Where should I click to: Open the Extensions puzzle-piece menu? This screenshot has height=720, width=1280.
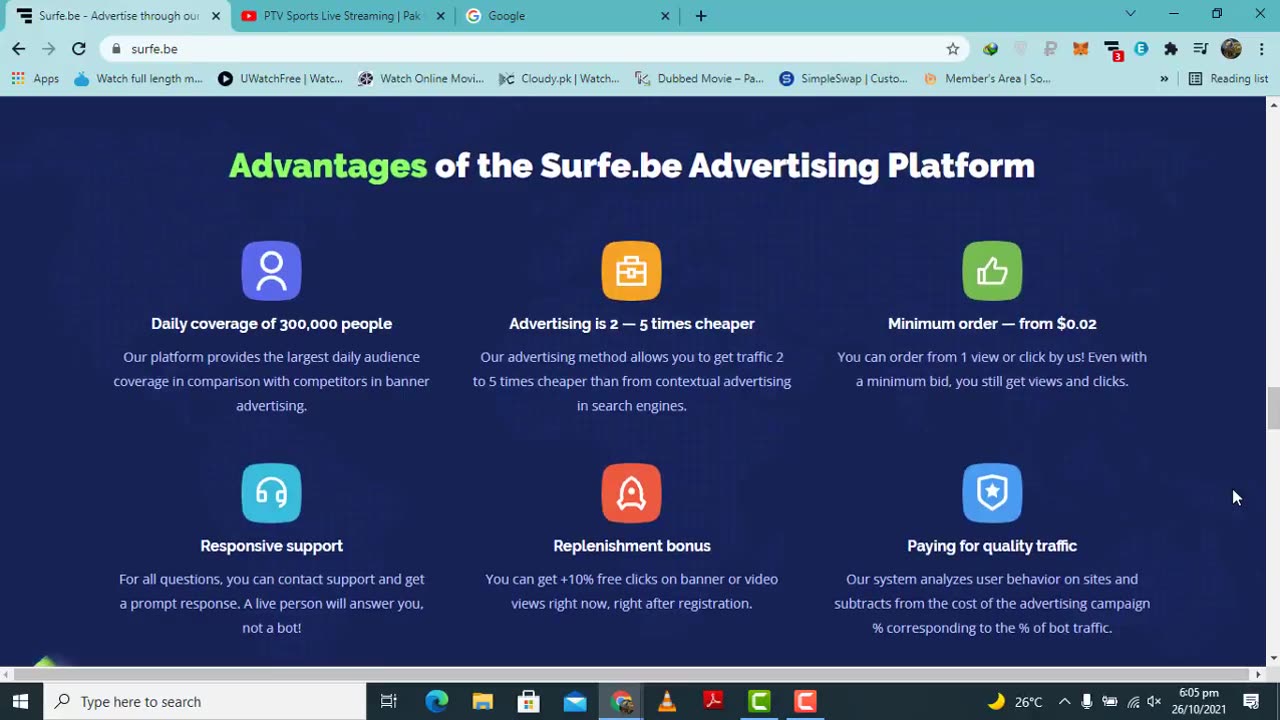tap(1170, 48)
